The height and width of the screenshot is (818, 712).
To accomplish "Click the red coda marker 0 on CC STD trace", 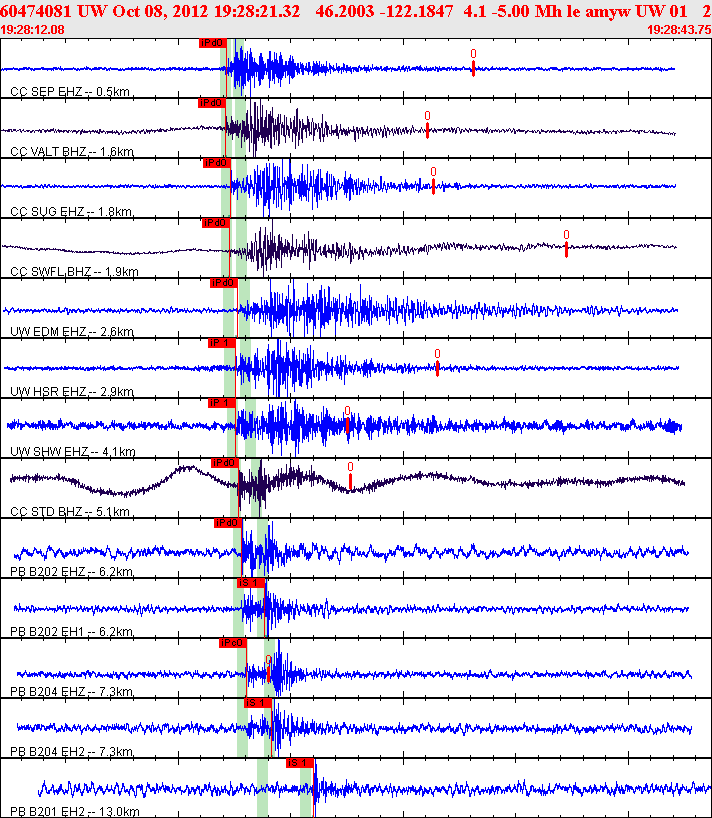I will (350, 475).
